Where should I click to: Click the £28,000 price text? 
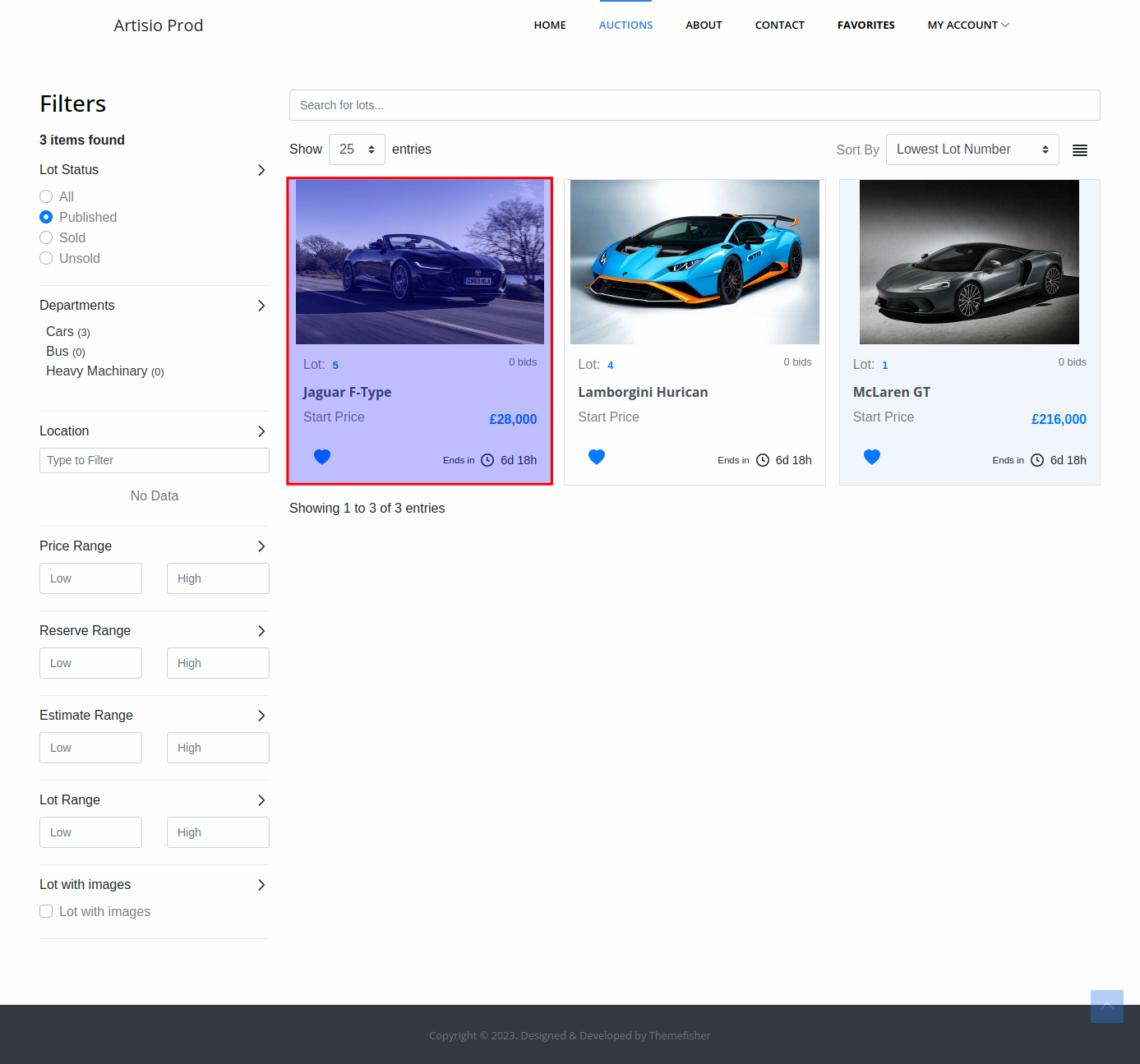pos(513,419)
